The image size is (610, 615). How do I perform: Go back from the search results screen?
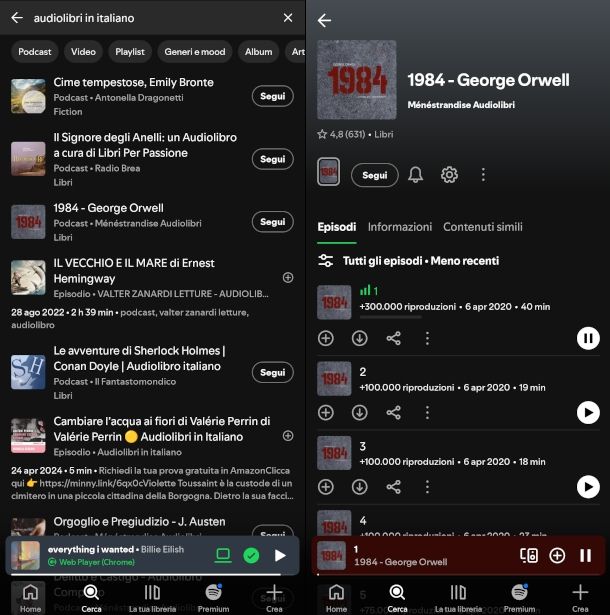click(17, 18)
